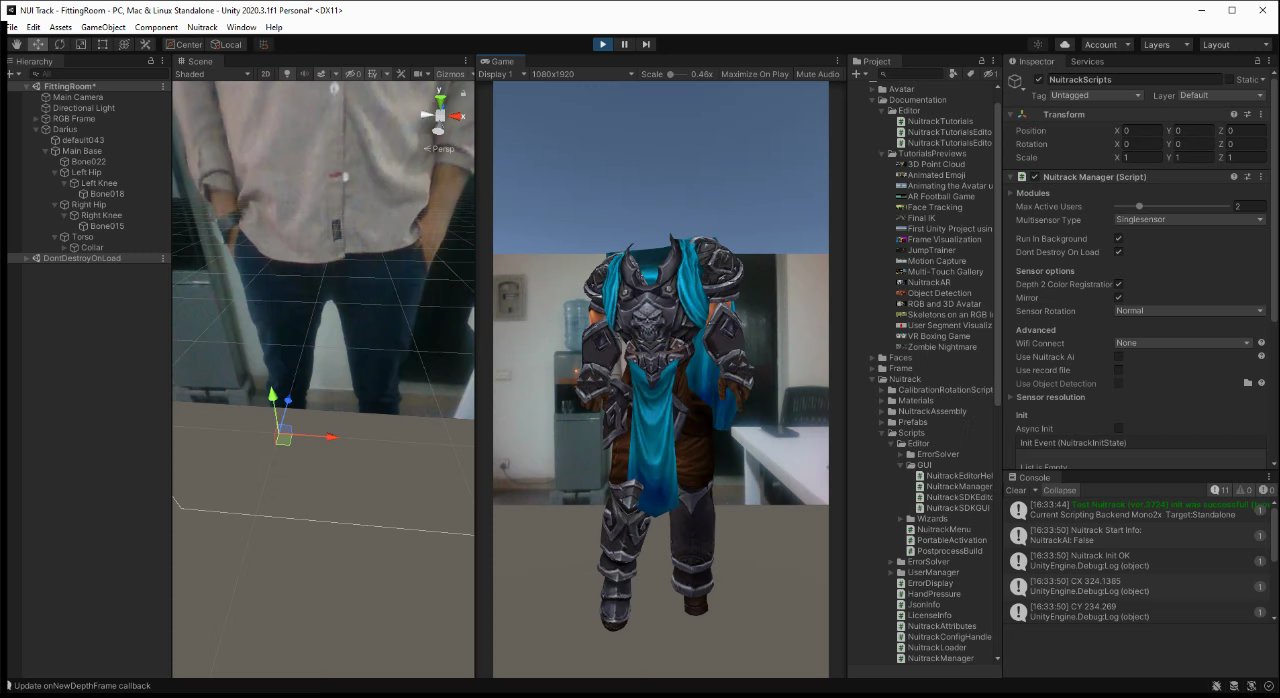Viewport: 1280px width, 698px height.
Task: Open collab sun icon near cloud
Action: [1038, 44]
